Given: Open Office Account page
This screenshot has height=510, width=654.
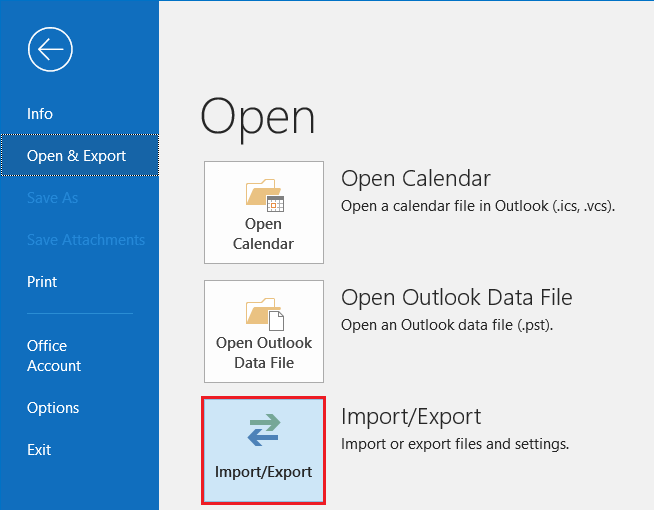Looking at the screenshot, I should click(x=54, y=356).
